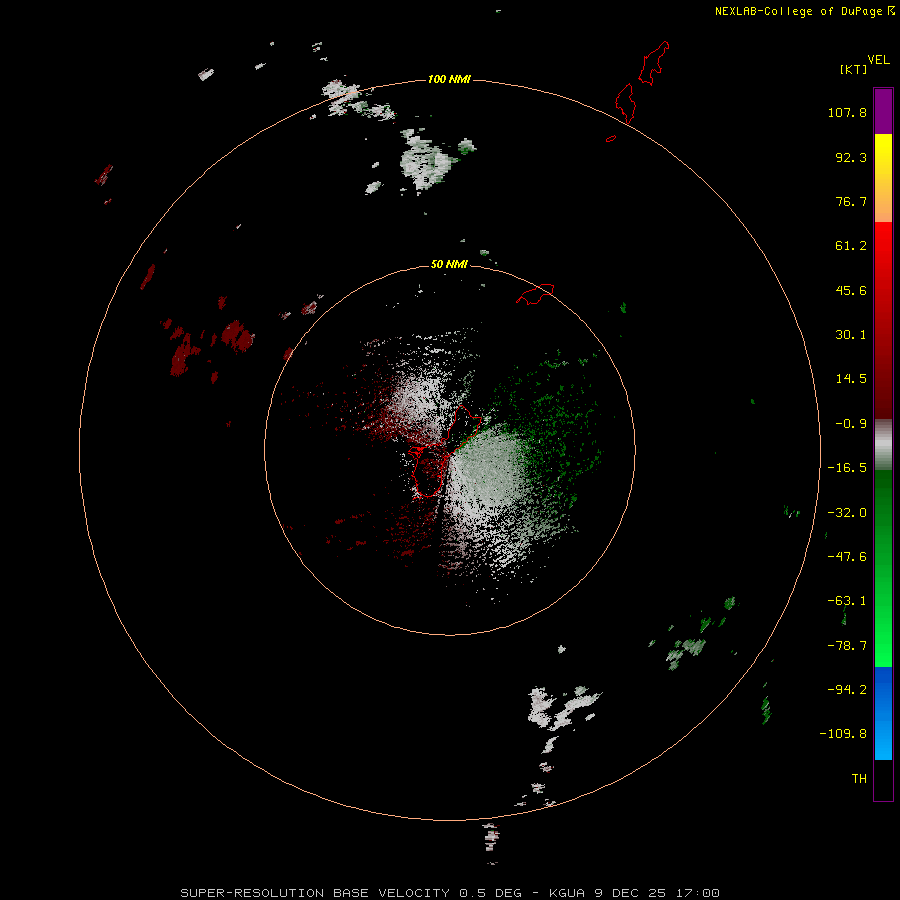Image resolution: width=900 pixels, height=900 pixels.
Task: Click the [KT] units label
Action: (854, 69)
